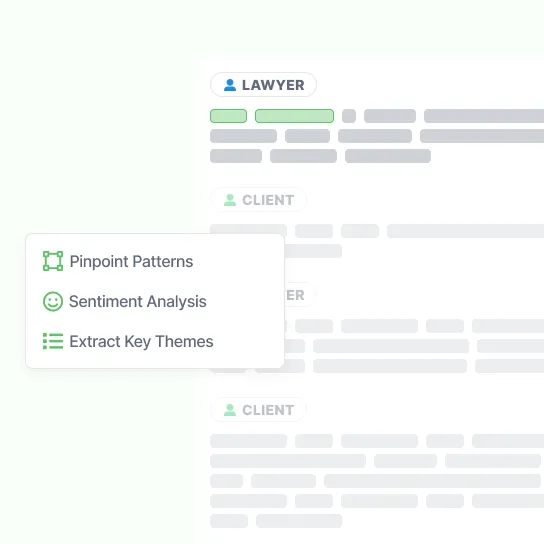
Task: Click the Sentiment Analysis smiley icon
Action: (x=53, y=301)
